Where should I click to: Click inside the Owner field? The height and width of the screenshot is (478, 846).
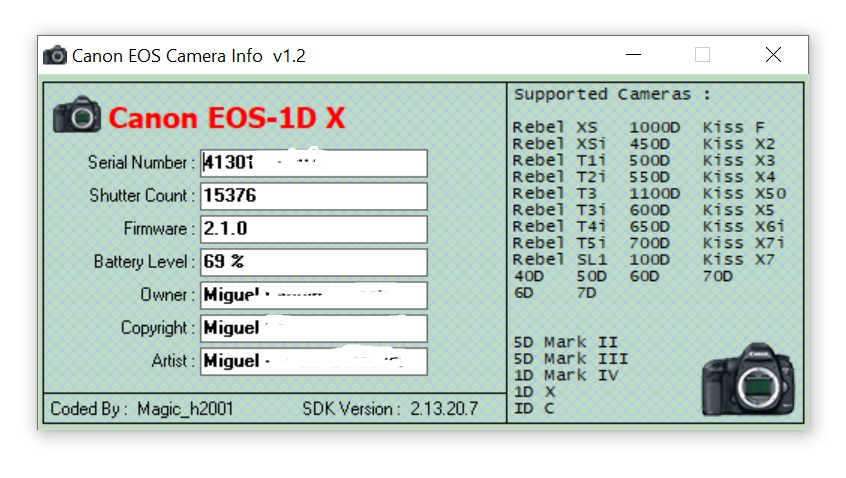(313, 295)
